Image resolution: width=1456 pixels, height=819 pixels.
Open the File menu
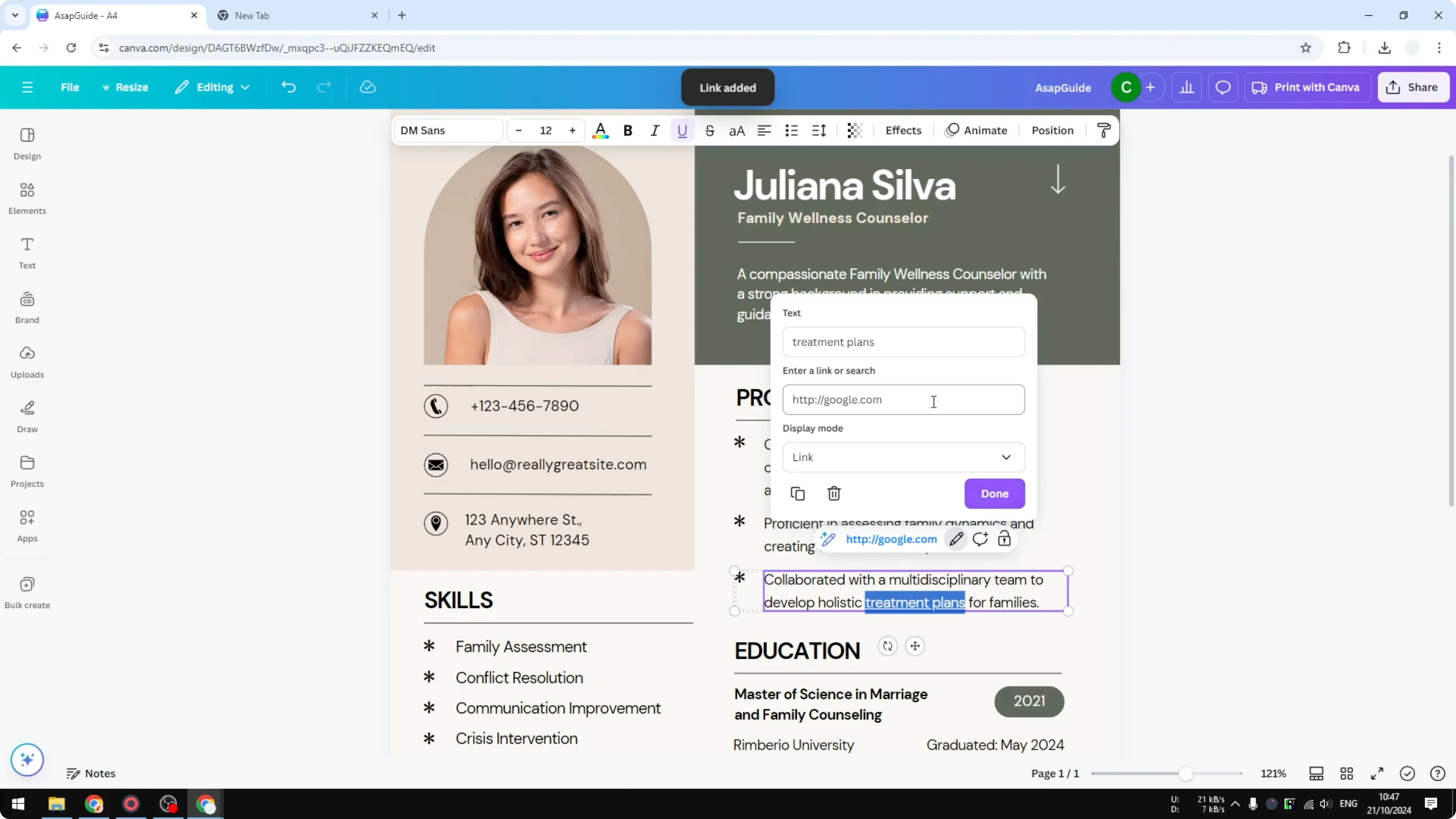pos(70,87)
